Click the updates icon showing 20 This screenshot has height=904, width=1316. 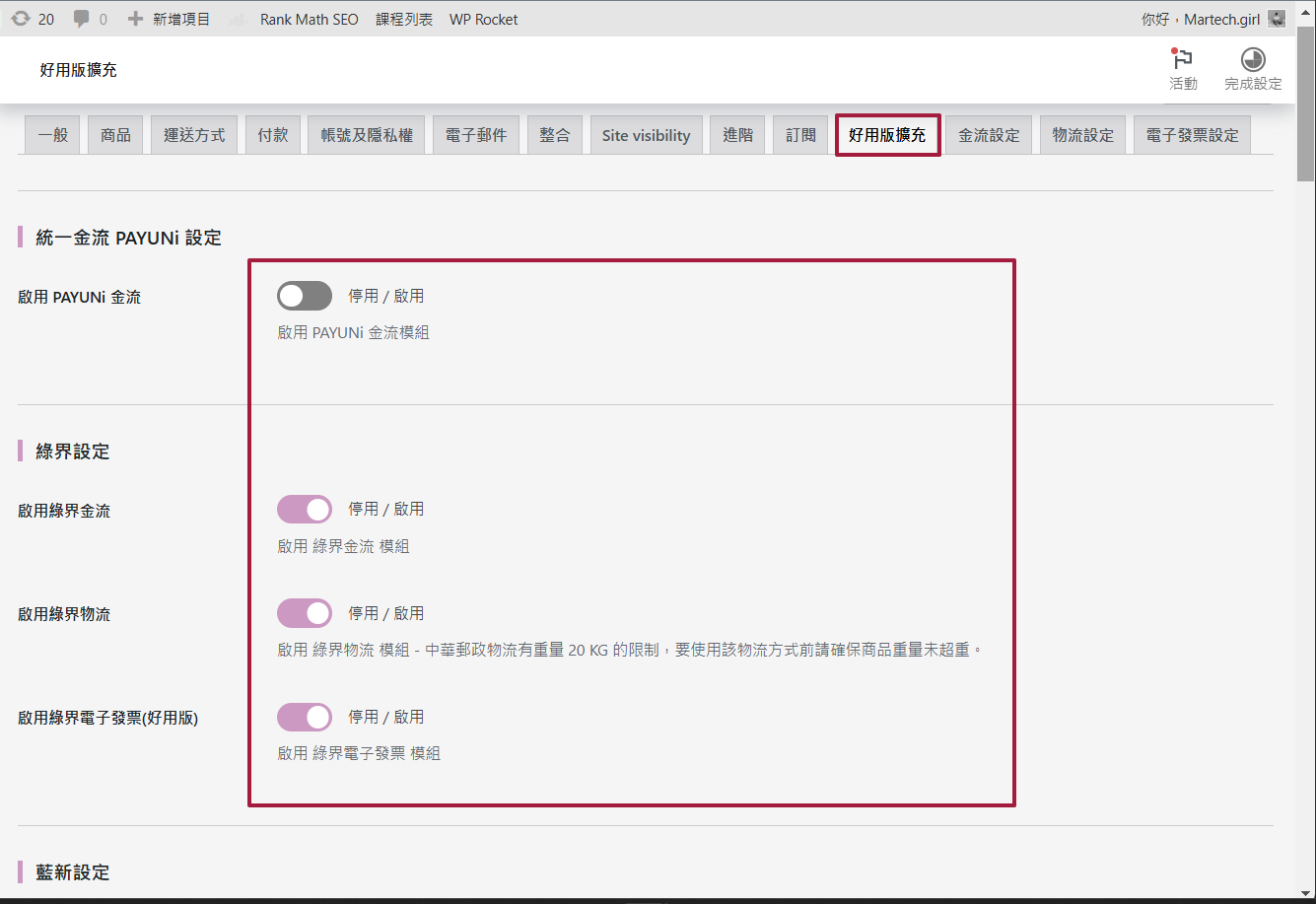(x=21, y=19)
